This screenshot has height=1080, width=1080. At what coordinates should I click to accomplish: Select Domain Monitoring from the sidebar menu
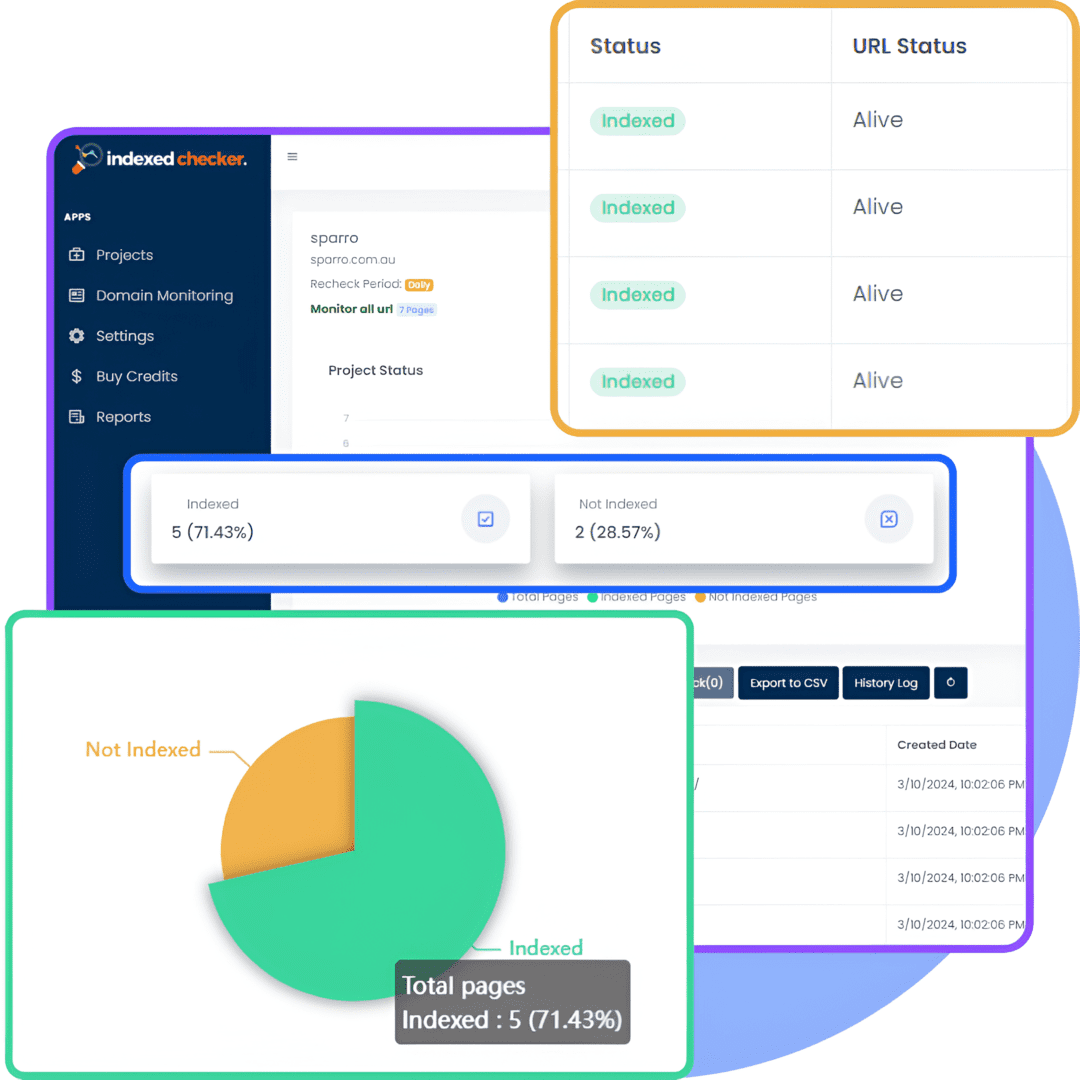164,295
